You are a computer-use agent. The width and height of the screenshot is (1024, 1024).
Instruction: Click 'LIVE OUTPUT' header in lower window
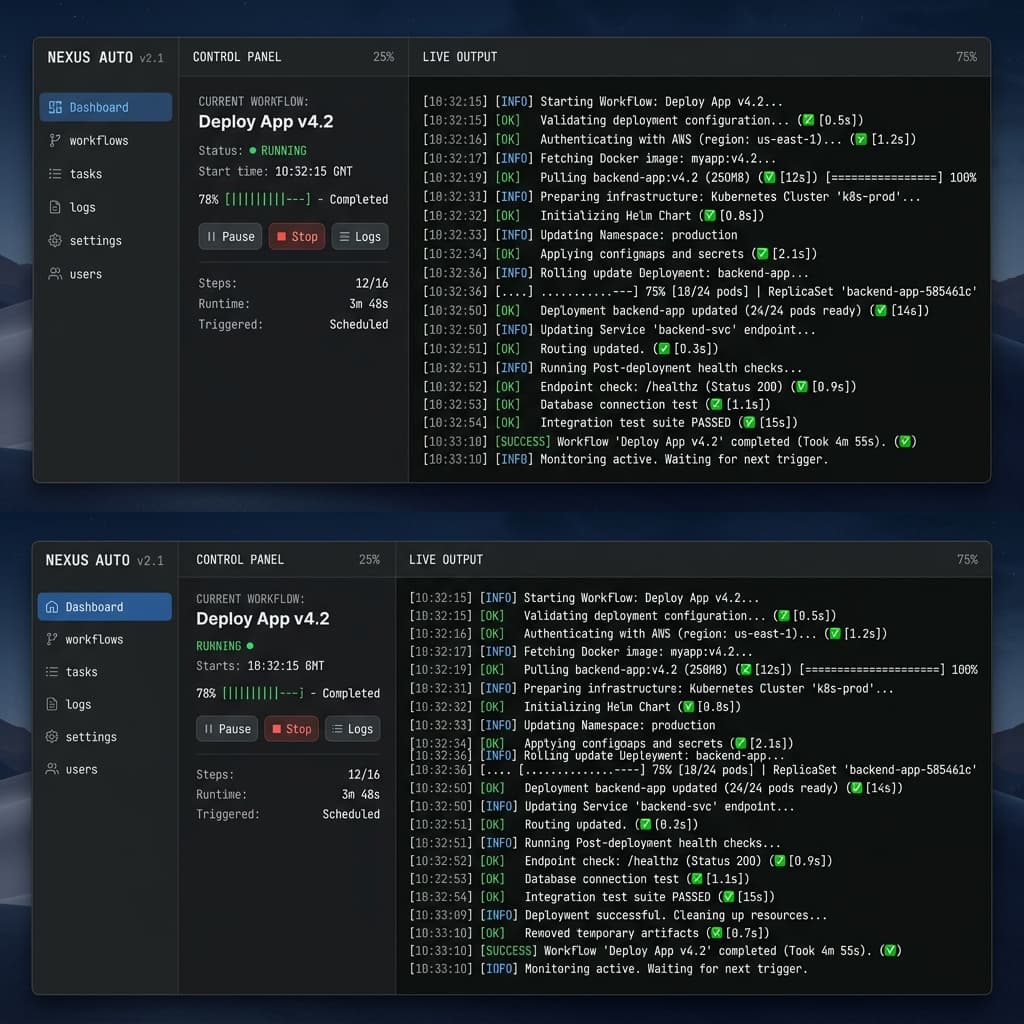click(446, 560)
